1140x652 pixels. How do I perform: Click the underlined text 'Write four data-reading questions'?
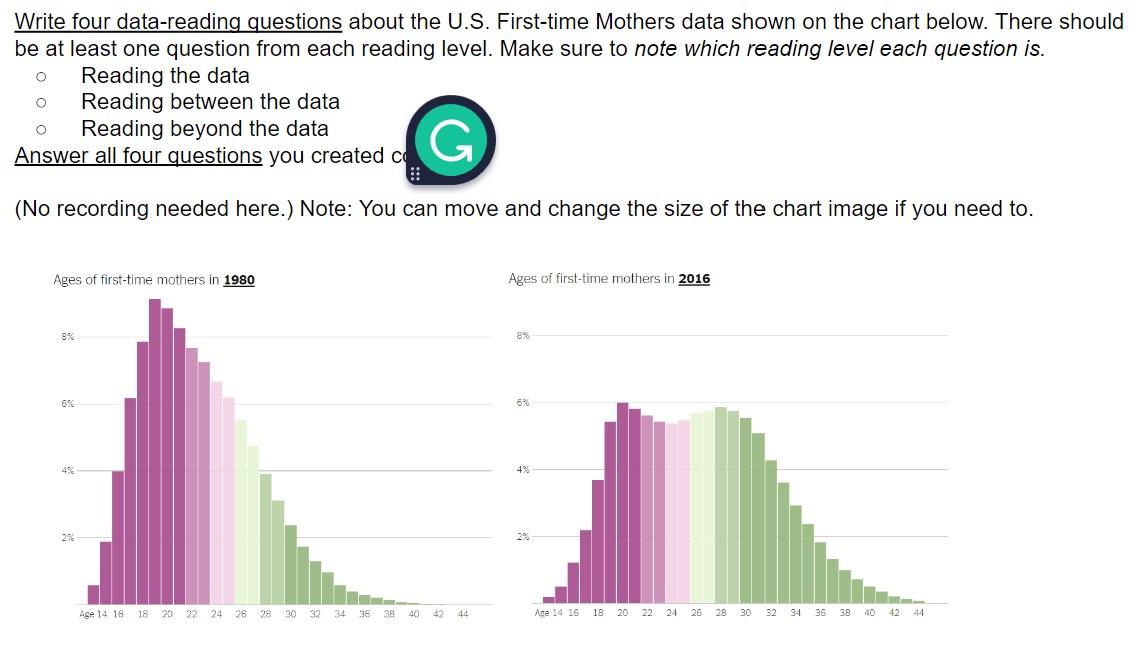tap(176, 21)
